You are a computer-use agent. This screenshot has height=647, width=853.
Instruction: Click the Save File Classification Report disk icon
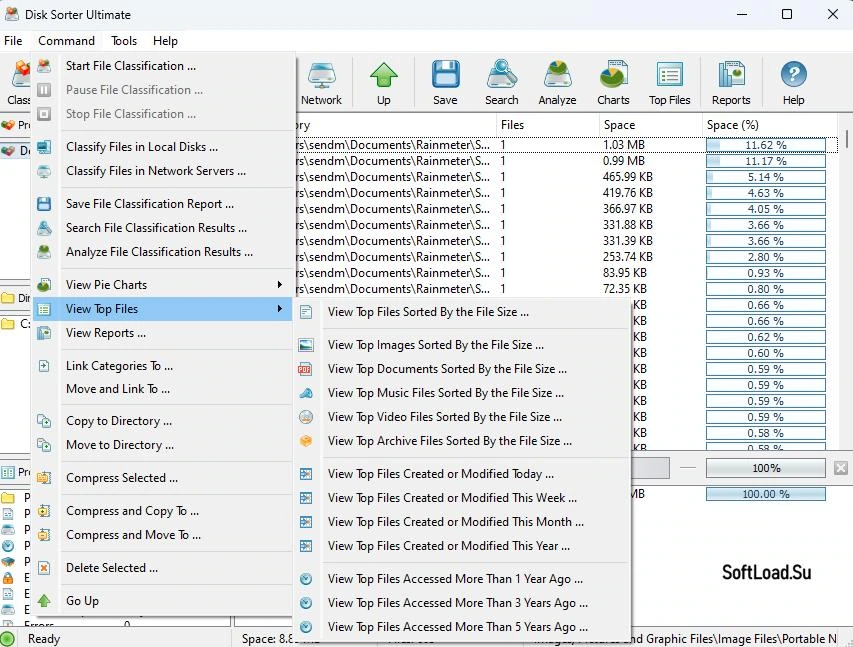pyautogui.click(x=44, y=204)
